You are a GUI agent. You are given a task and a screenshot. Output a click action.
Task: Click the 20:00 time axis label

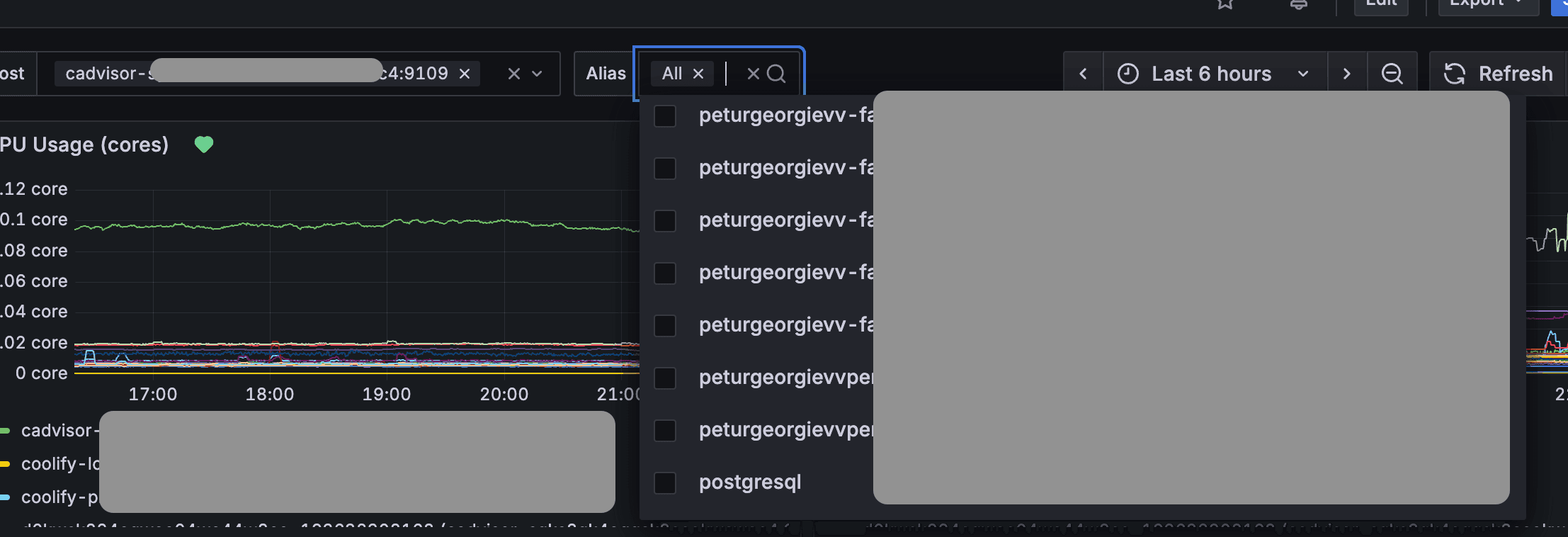coord(504,395)
